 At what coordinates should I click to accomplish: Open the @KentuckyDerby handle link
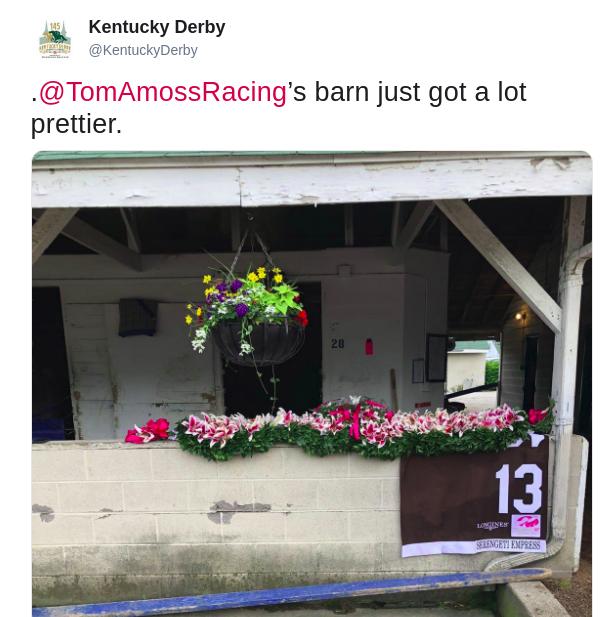[x=143, y=50]
